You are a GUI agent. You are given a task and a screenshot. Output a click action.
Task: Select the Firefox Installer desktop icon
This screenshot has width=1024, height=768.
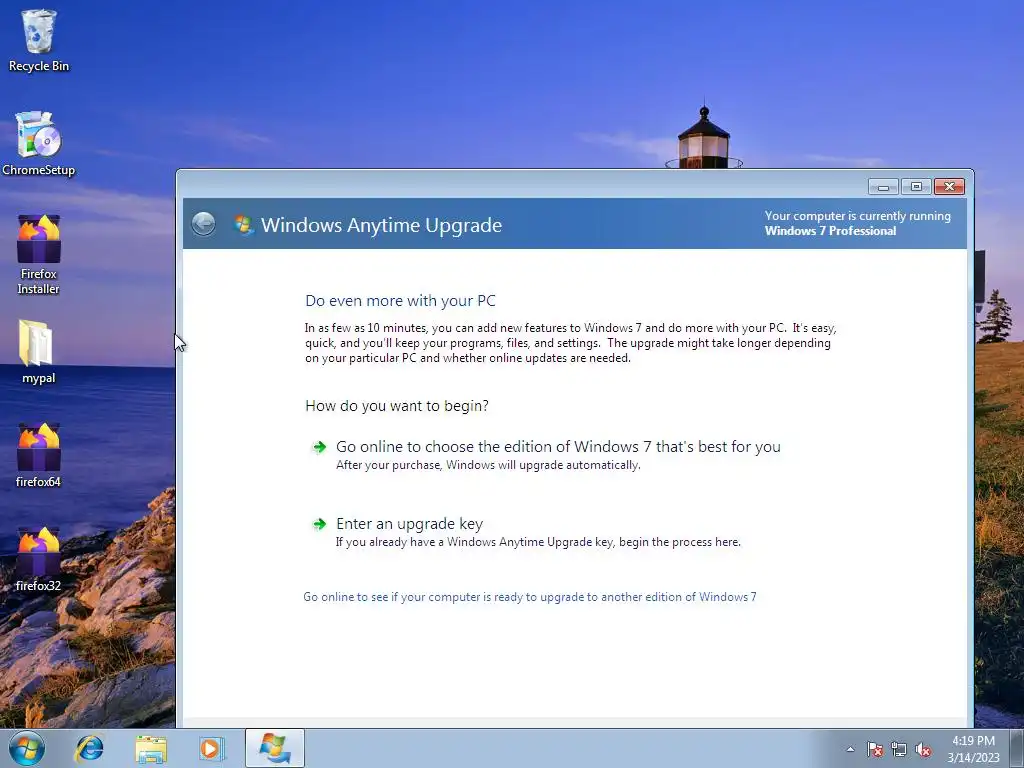39,255
